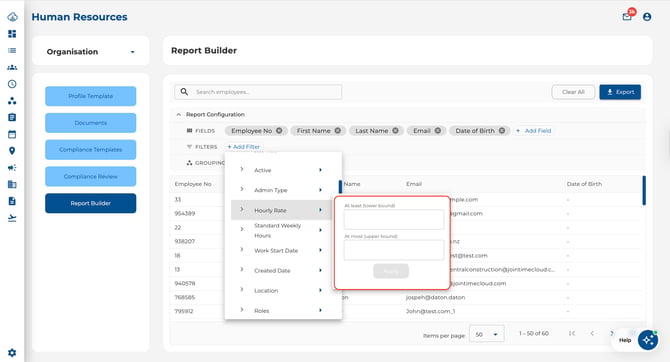The image size is (670, 362).
Task: Click the Date of Birth column header
Action: point(584,184)
